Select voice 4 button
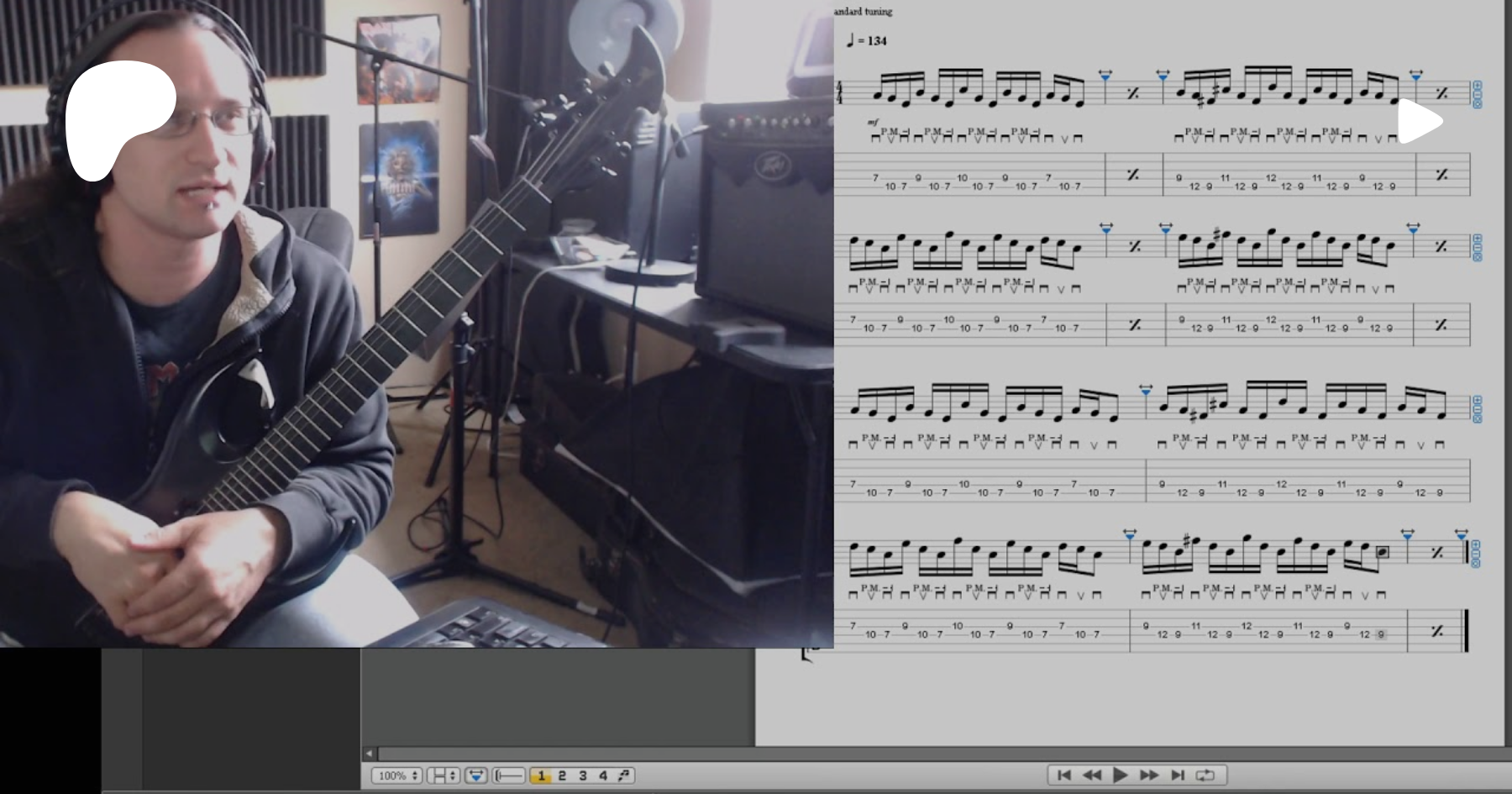Viewport: 1512px width, 794px height. coord(602,776)
